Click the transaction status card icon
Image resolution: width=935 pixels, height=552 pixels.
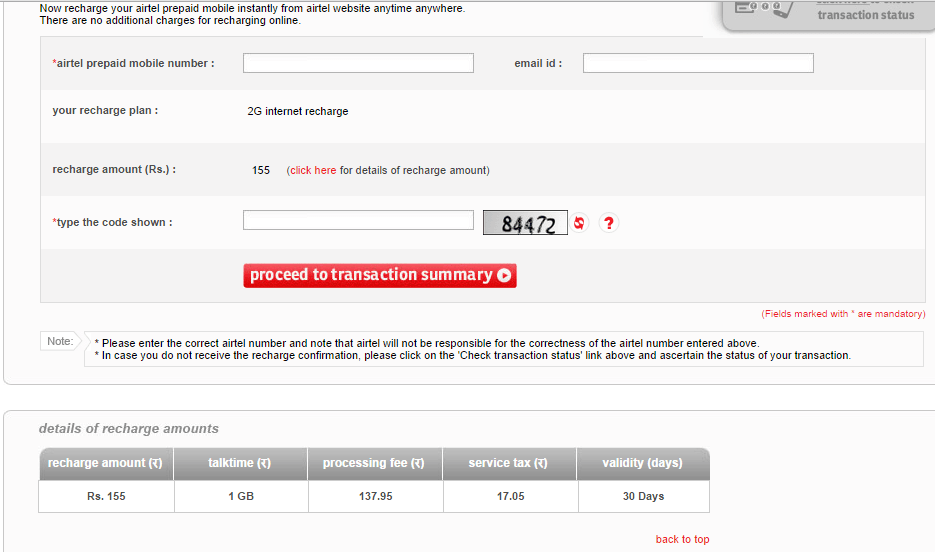coord(764,8)
